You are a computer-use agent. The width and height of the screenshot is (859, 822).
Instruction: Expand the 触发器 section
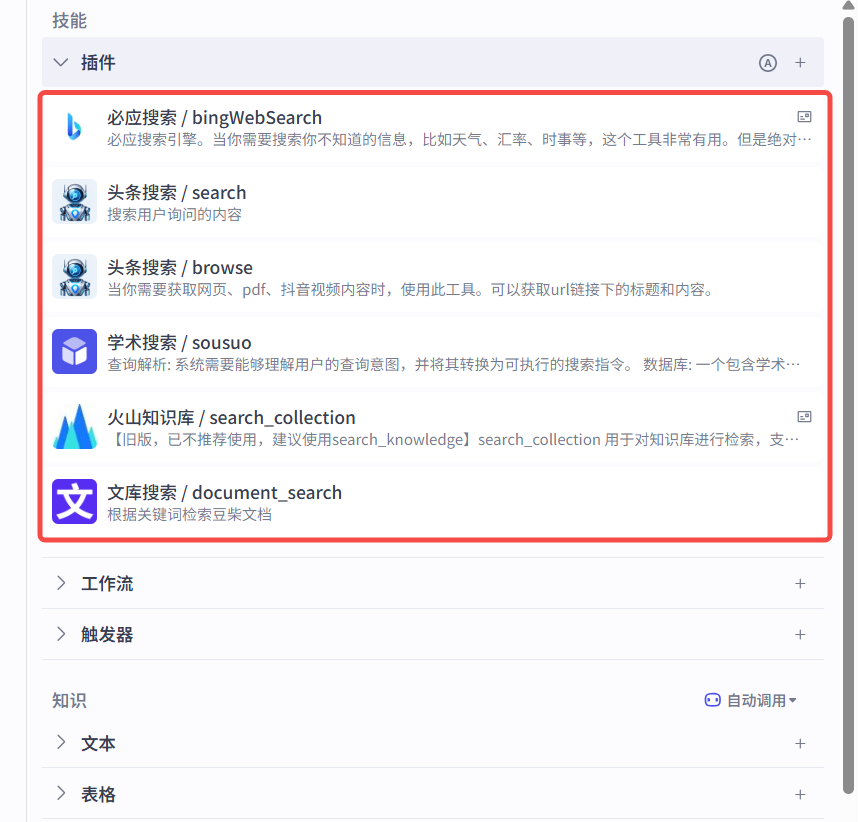(x=61, y=634)
